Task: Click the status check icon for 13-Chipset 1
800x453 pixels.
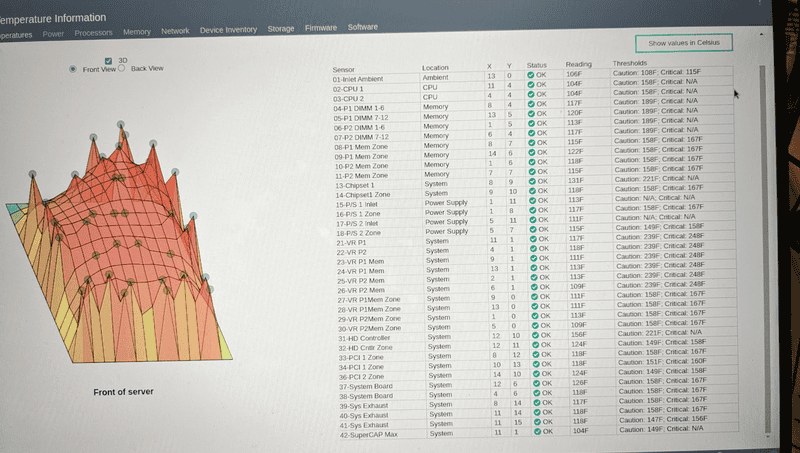Action: 533,180
